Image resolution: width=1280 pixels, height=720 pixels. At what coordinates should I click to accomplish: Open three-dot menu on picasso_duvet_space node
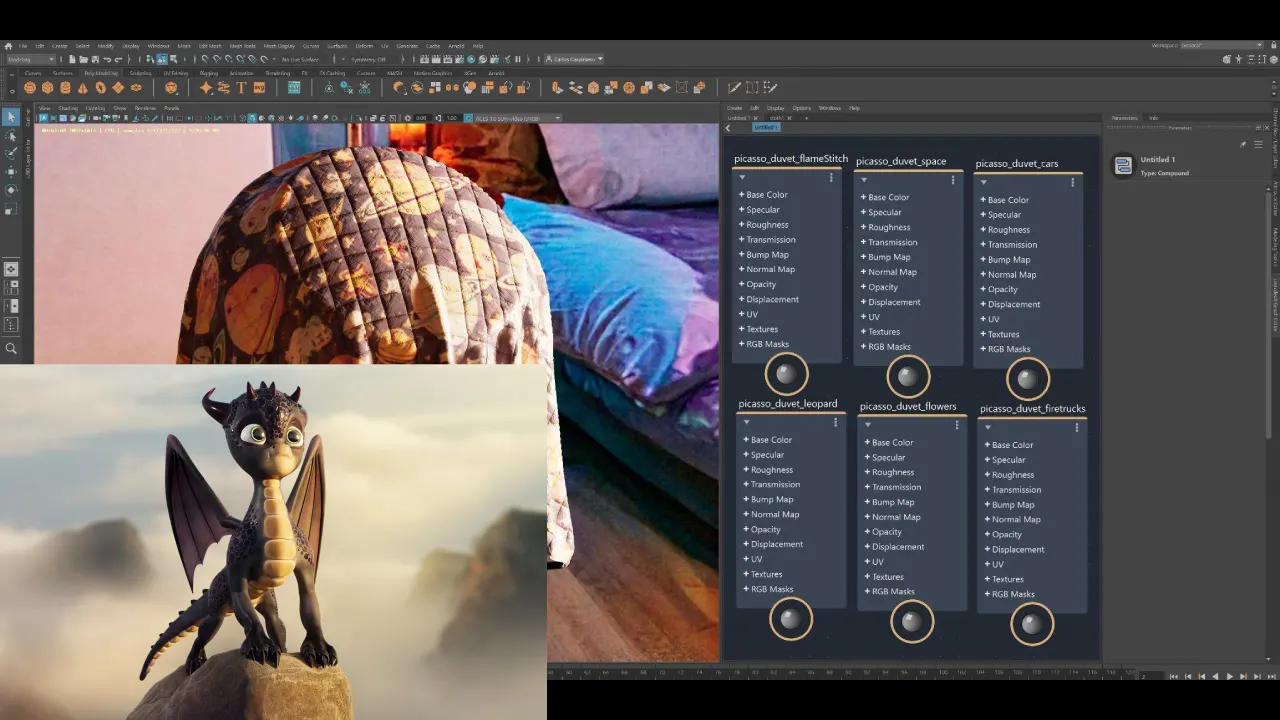coord(953,180)
